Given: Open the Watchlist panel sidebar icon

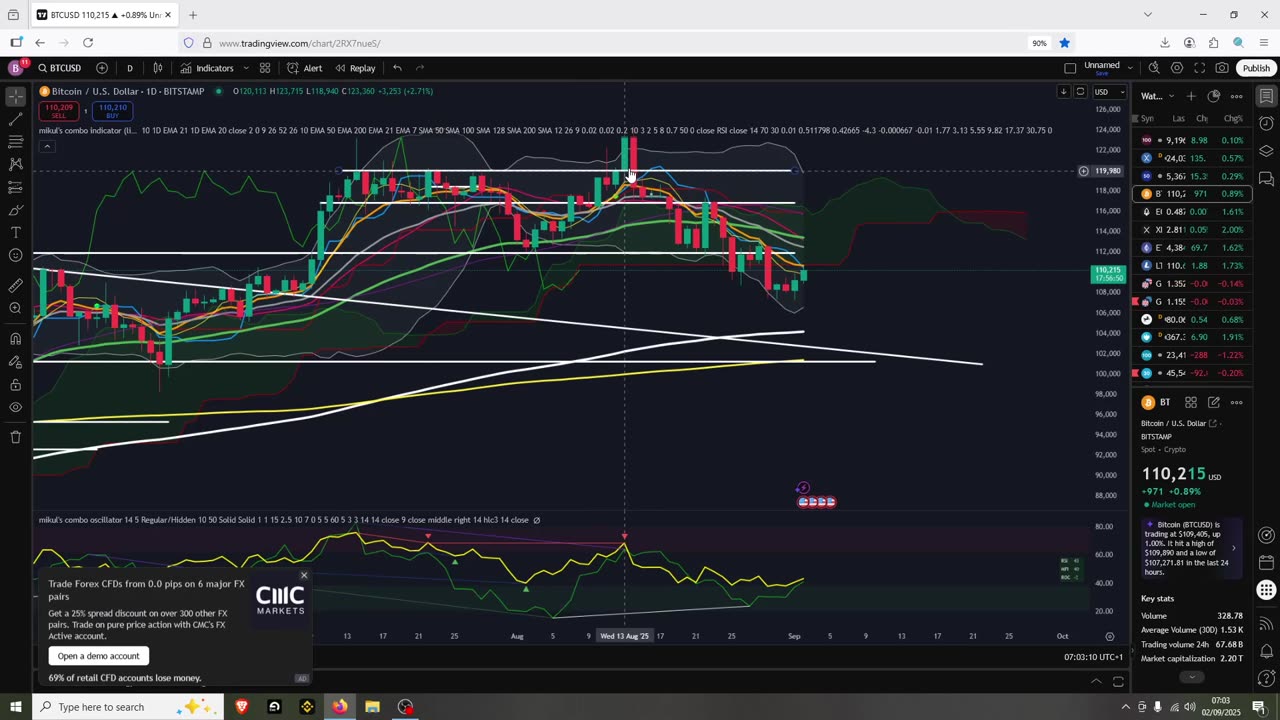Looking at the screenshot, I should 1266,97.
